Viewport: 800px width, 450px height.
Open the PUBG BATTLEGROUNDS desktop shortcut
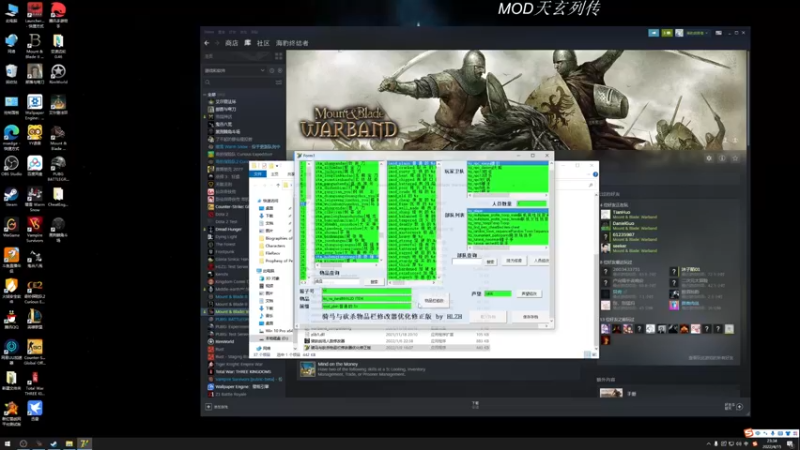[x=58, y=168]
